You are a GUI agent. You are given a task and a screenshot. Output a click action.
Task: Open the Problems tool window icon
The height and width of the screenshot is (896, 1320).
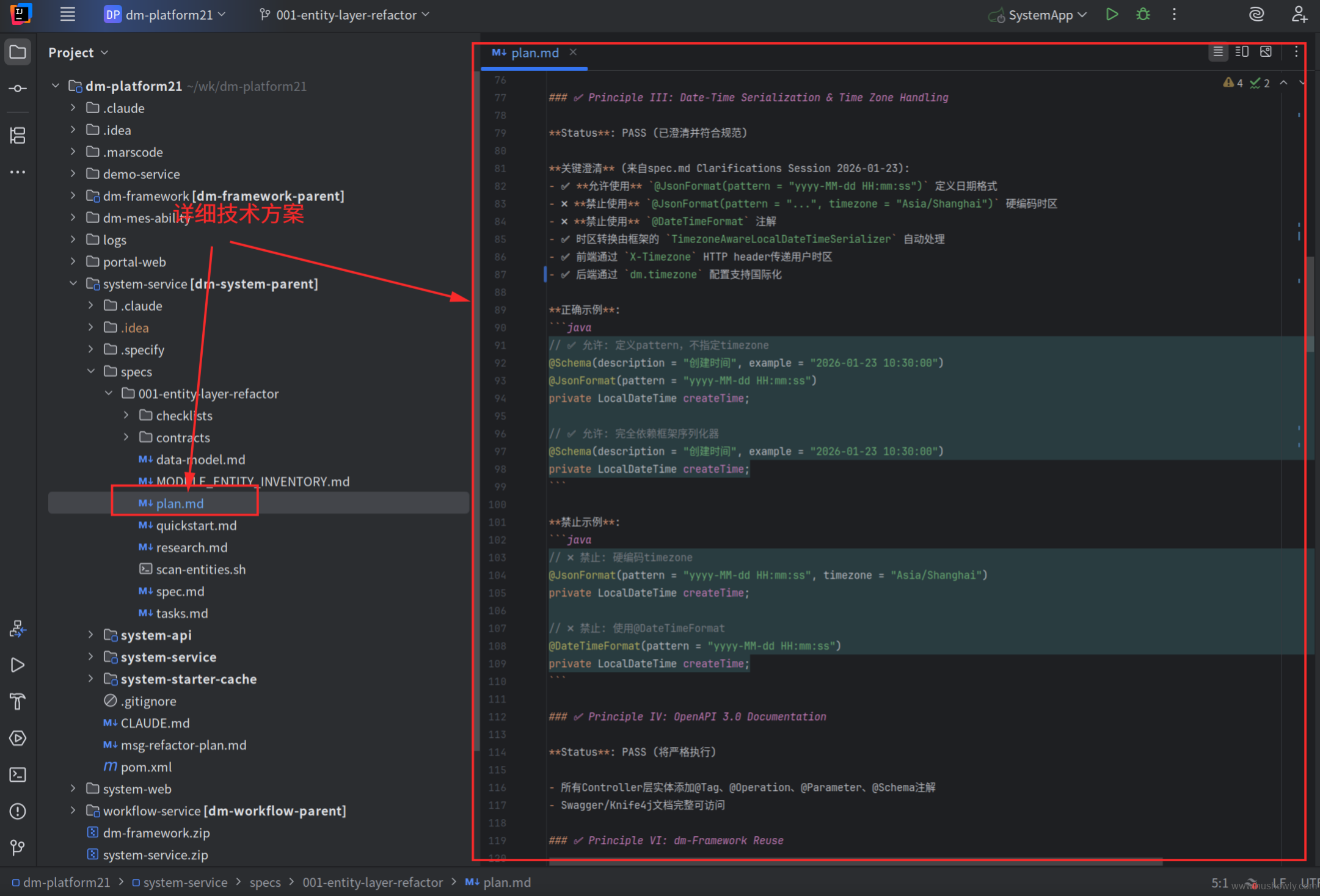(x=18, y=811)
